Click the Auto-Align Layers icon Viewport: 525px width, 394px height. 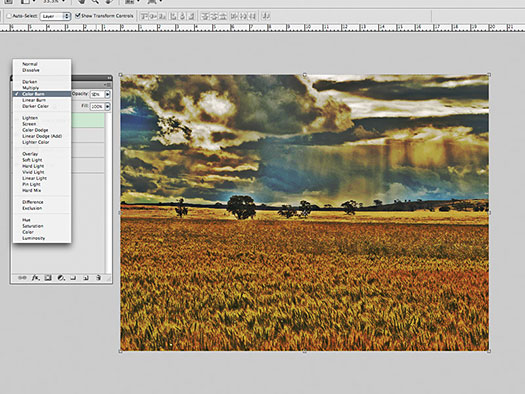click(x=266, y=16)
